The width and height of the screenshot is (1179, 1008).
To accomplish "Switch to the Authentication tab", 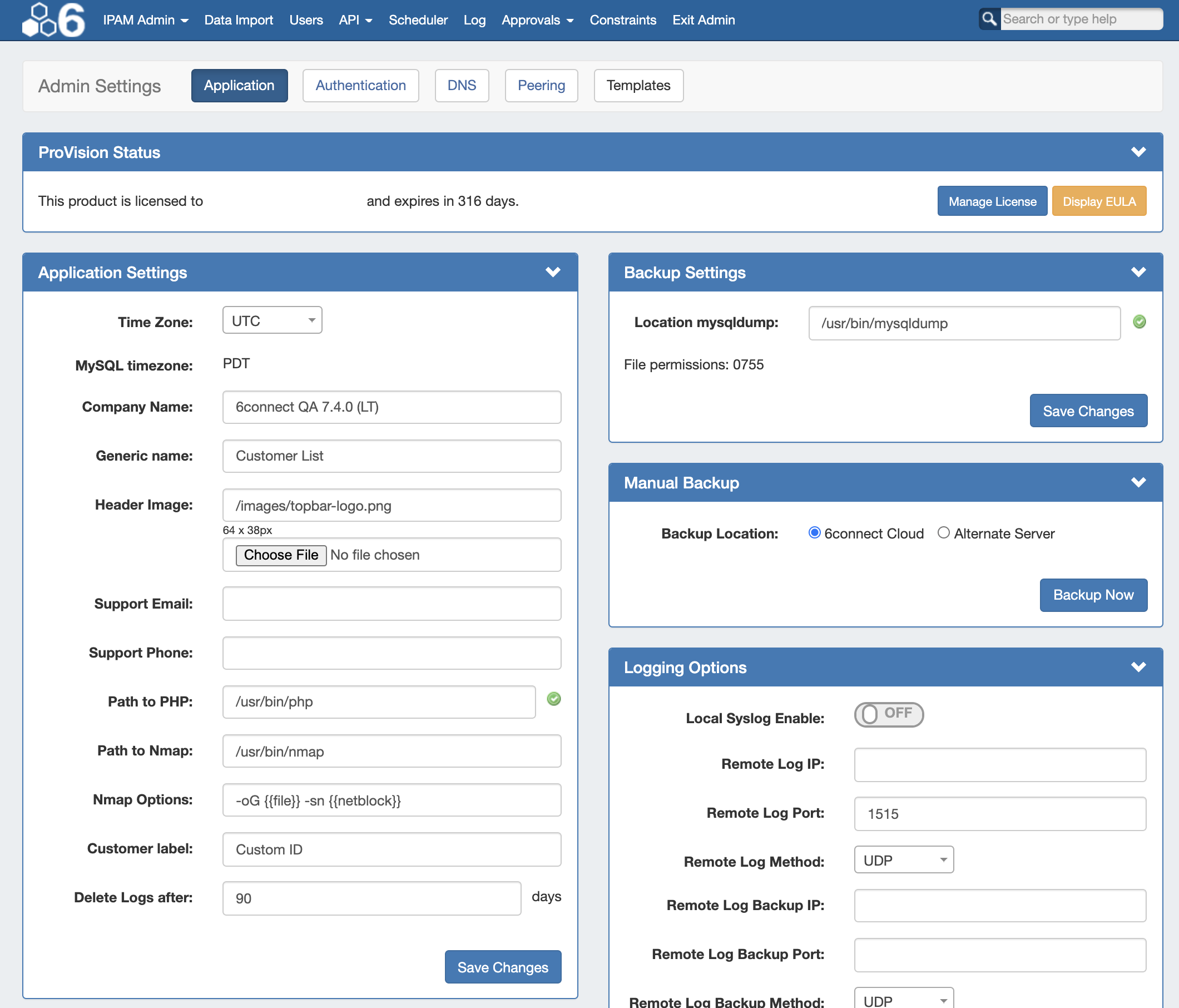I will tap(360, 85).
